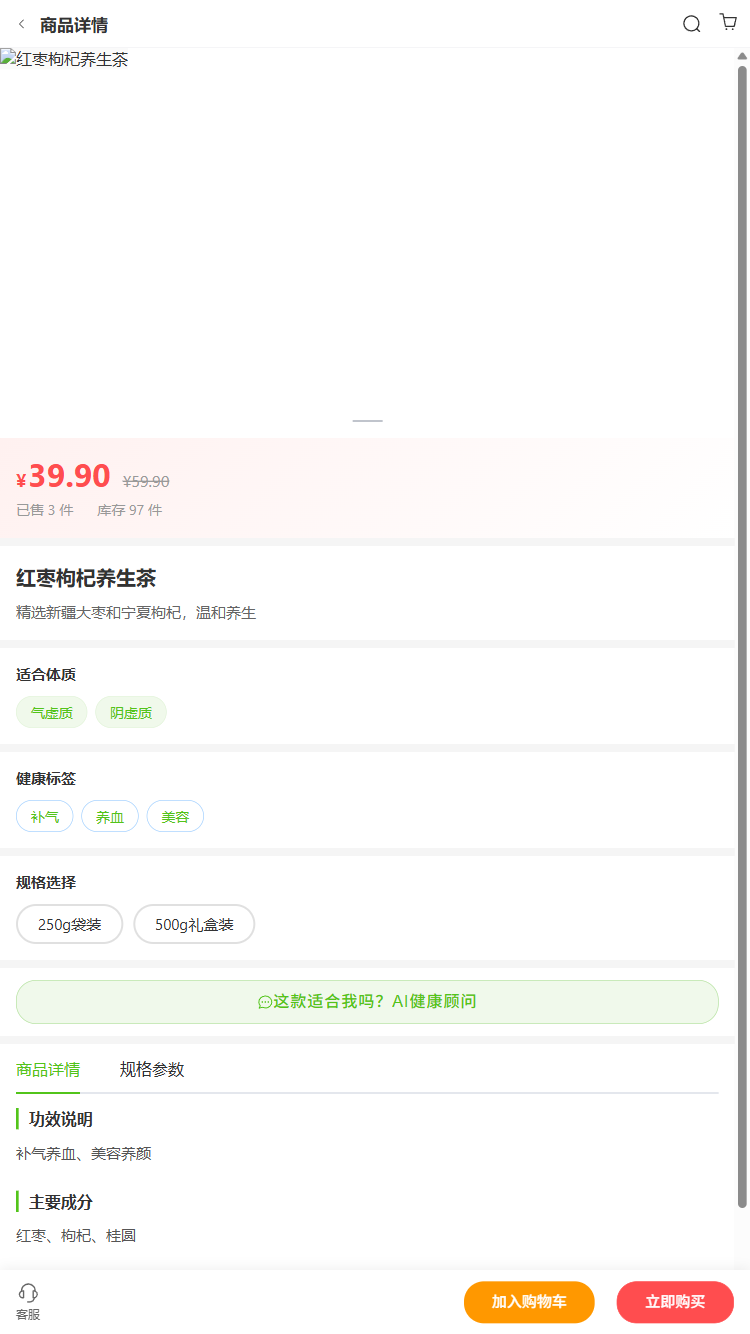Switch to the 商品详情 tab
Screen dimensions: 750x1334
pos(48,1069)
